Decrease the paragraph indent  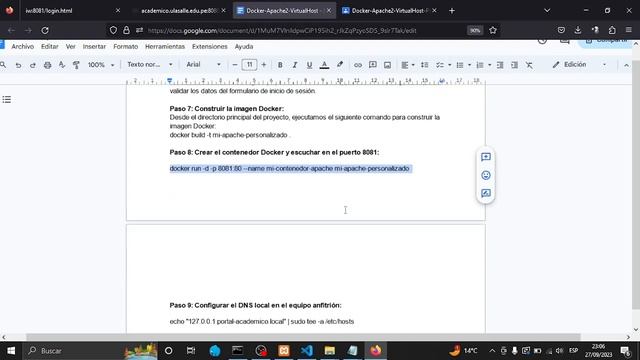point(500,65)
